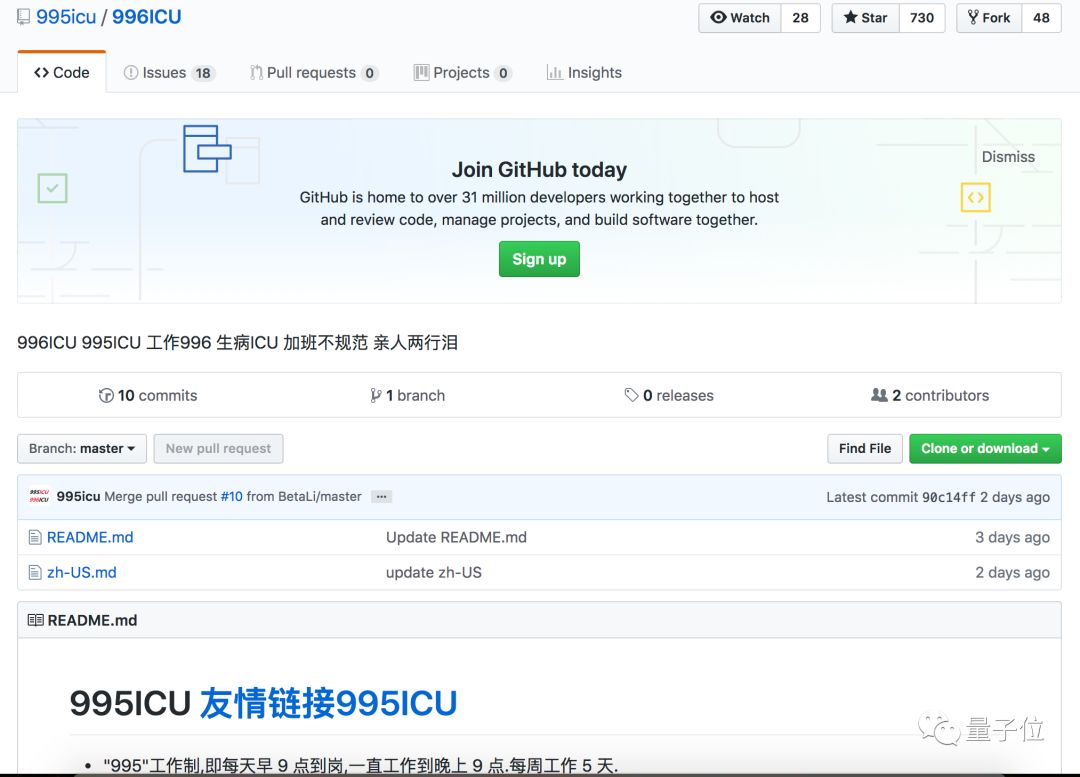Click the 2 days ago timestamp for zh-US.md
This screenshot has height=777, width=1080.
click(x=1012, y=572)
